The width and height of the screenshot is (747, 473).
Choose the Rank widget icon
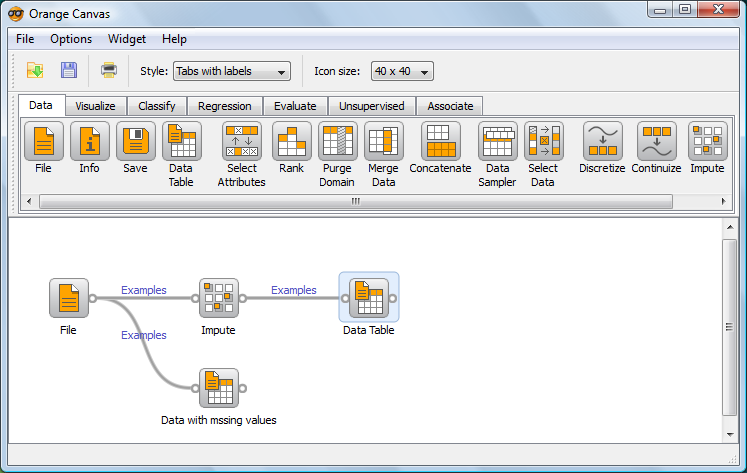point(292,141)
